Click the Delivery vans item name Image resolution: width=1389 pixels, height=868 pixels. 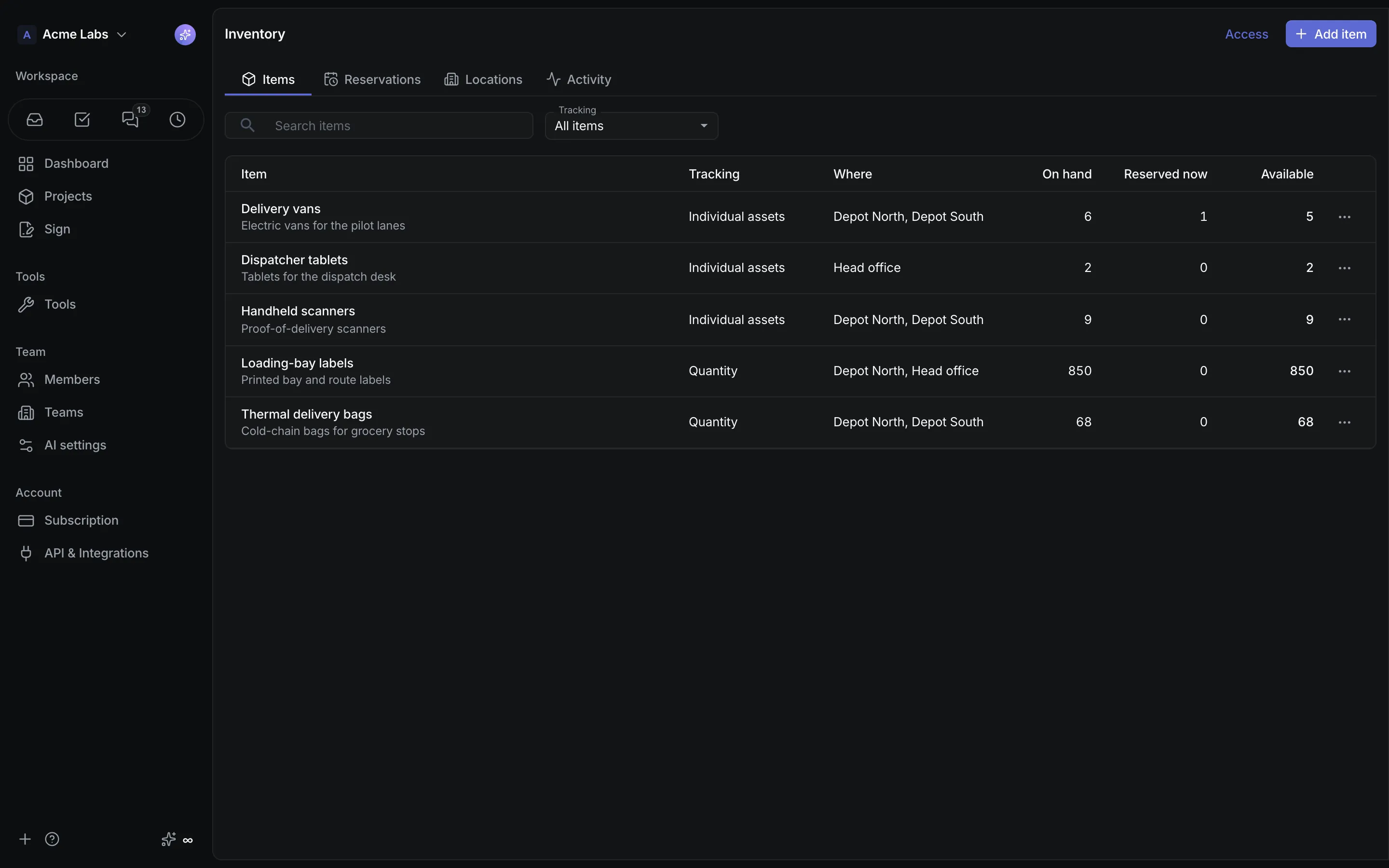(281, 209)
